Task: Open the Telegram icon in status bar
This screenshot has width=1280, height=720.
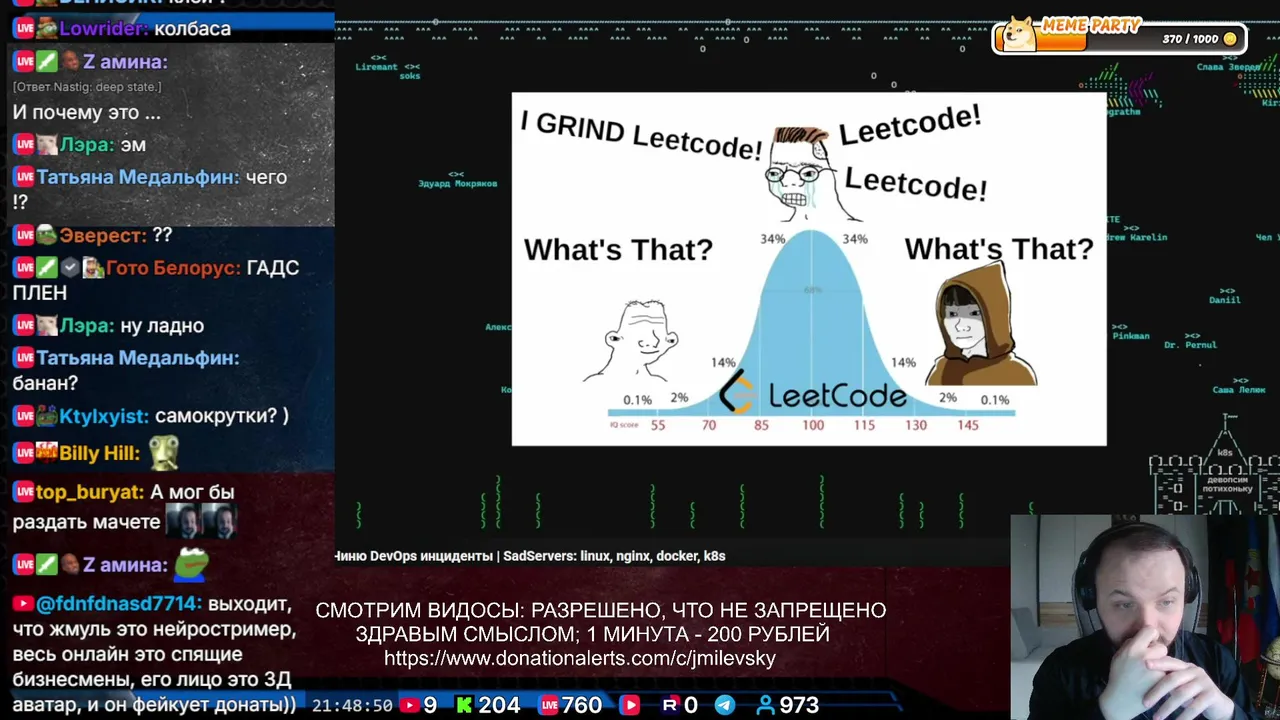Action: pos(725,705)
